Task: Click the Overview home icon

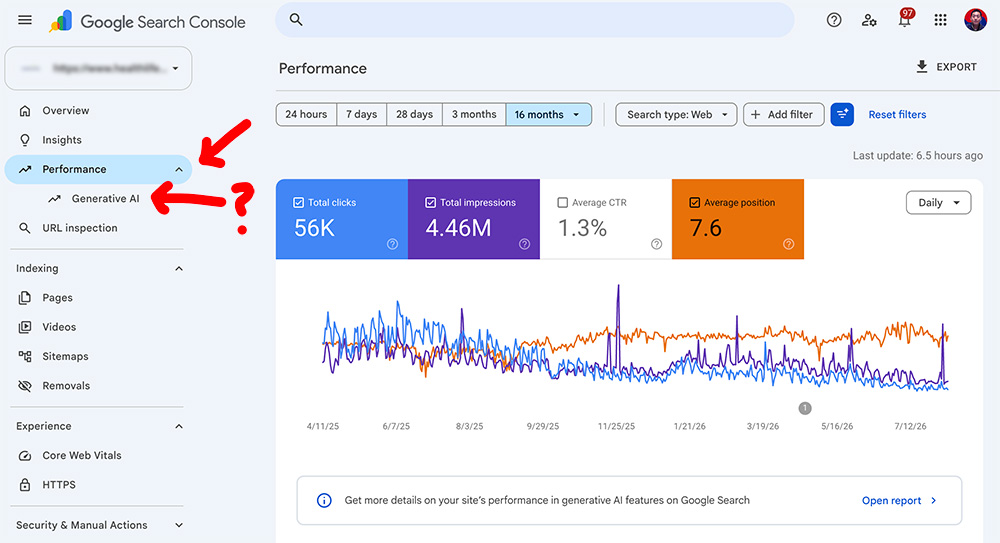Action: [25, 110]
